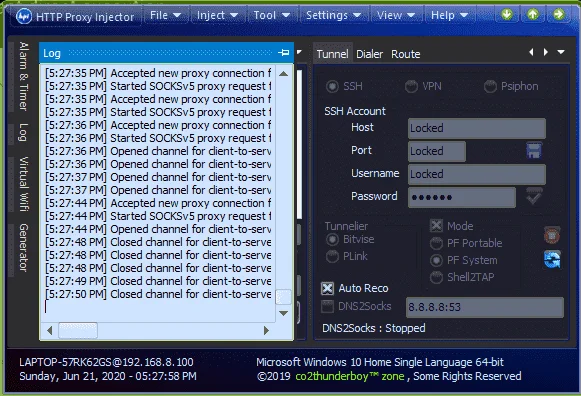Click the log scroll up arrow
581x396 pixels.
click(x=283, y=74)
